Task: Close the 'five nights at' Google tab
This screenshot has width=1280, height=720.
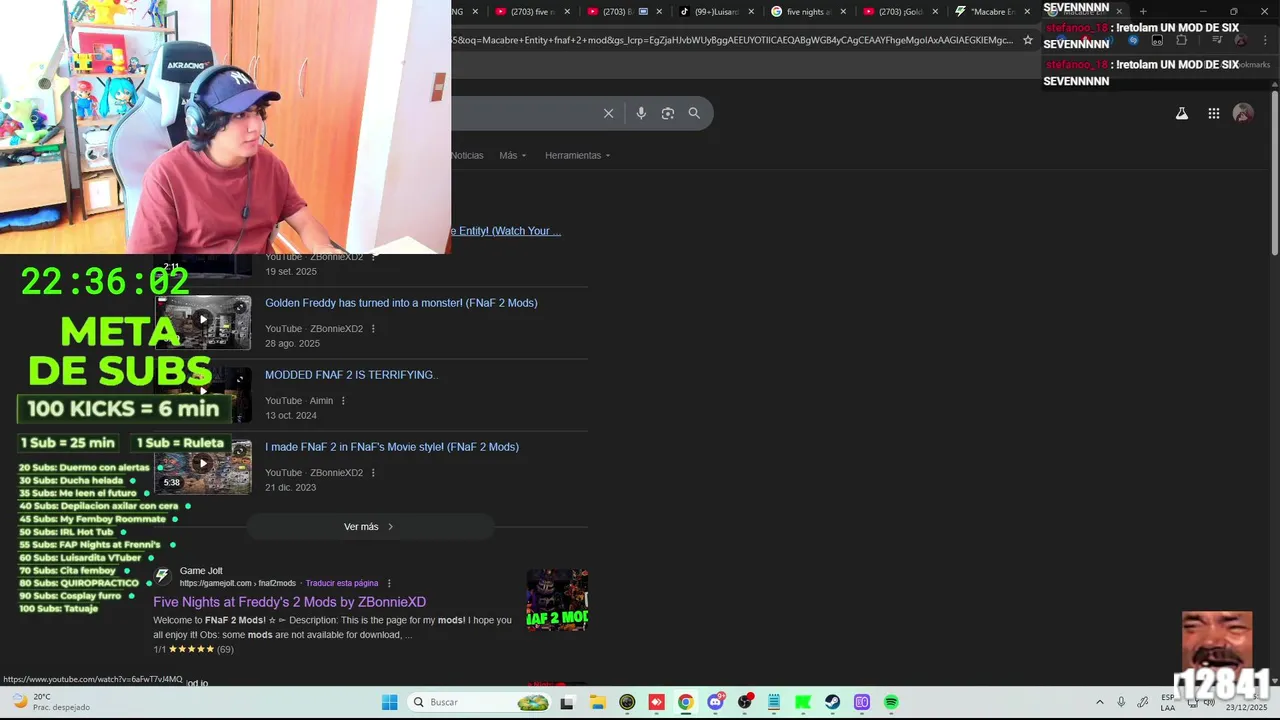Action: click(843, 12)
